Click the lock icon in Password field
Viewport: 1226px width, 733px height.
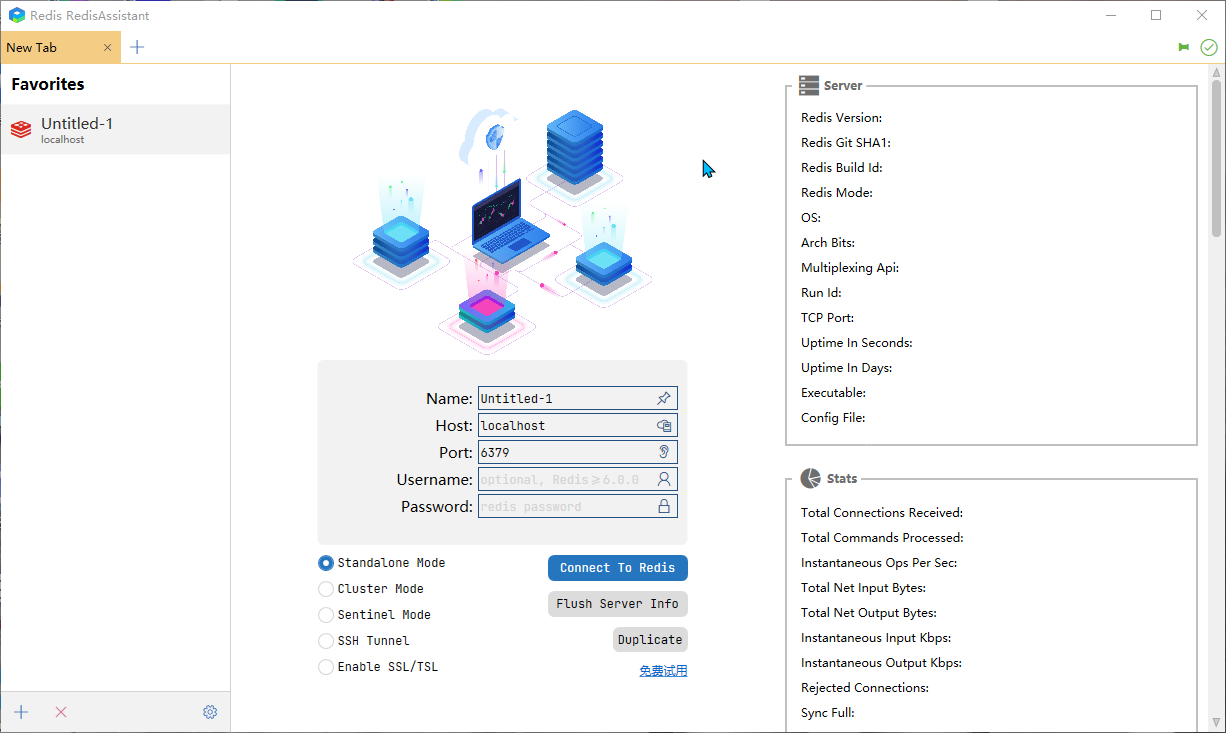[663, 506]
